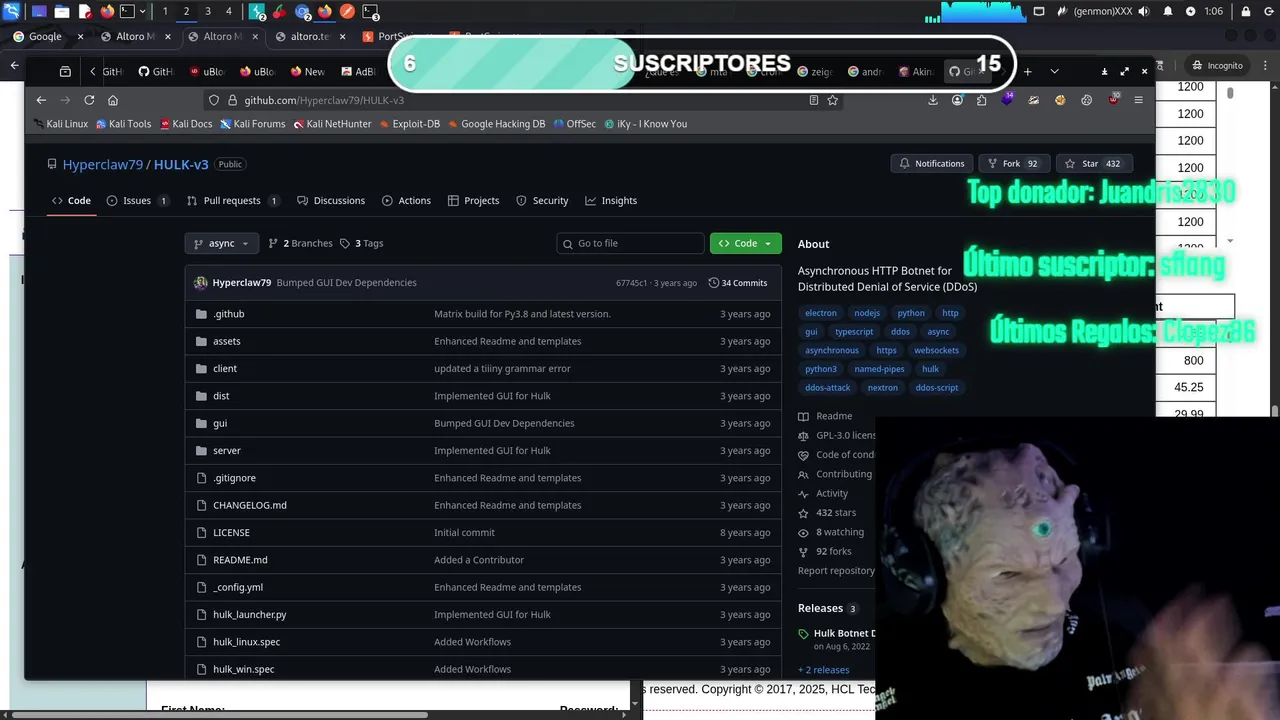Open the Pull requests tab
Image resolution: width=1280 pixels, height=720 pixels.
(x=232, y=201)
